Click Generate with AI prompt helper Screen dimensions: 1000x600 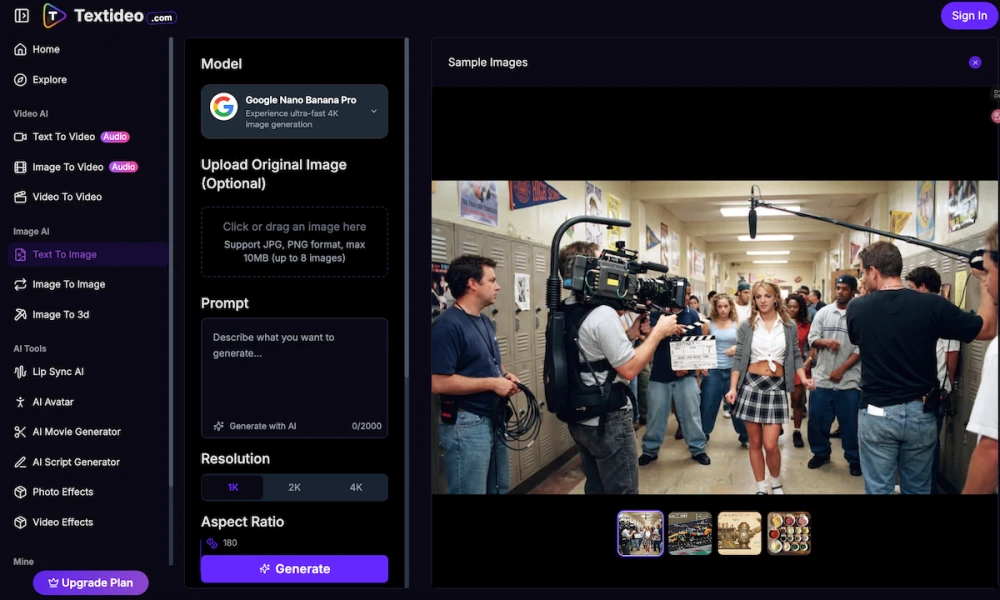(255, 426)
